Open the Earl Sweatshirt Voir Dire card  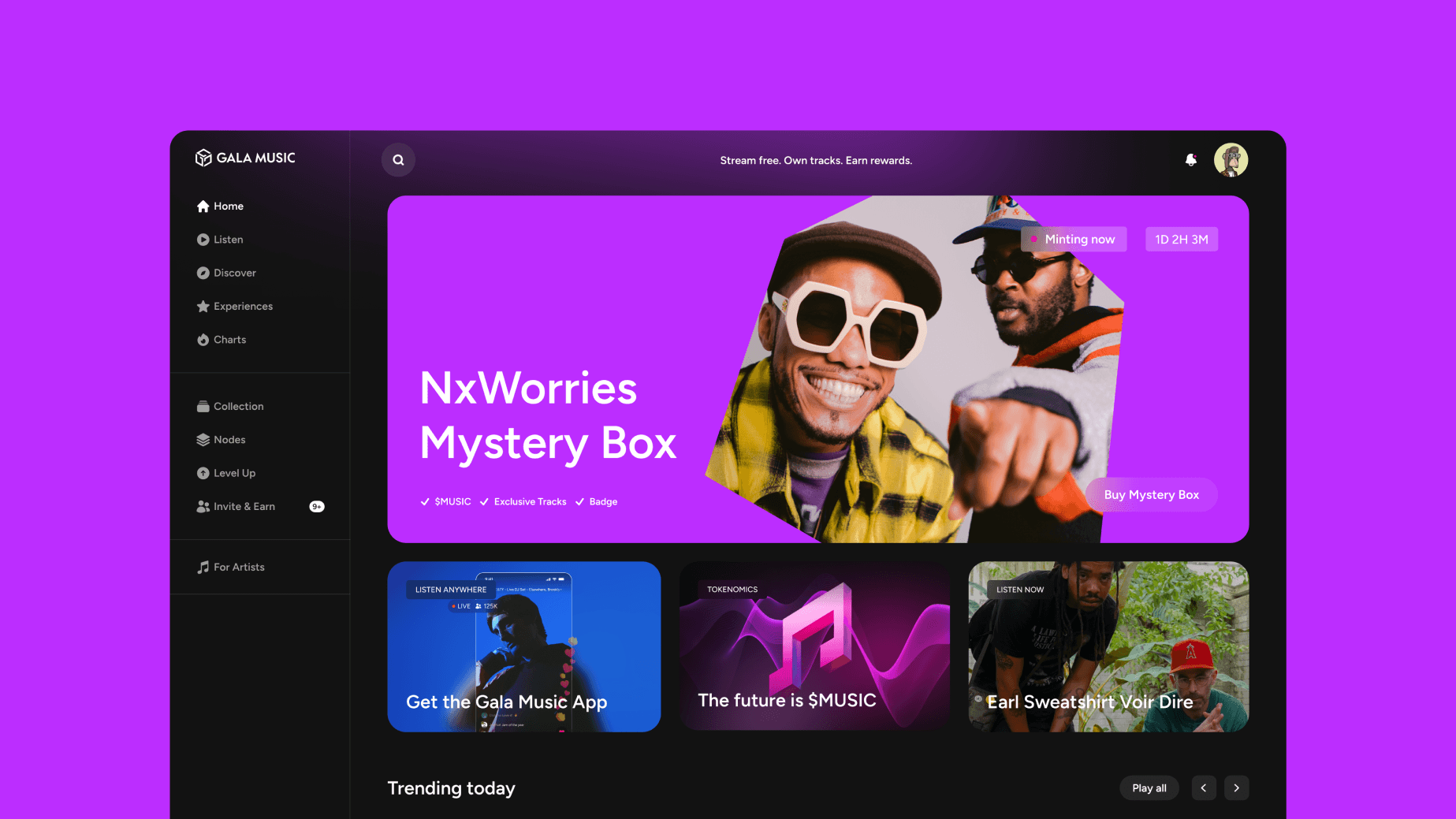coord(1108,646)
